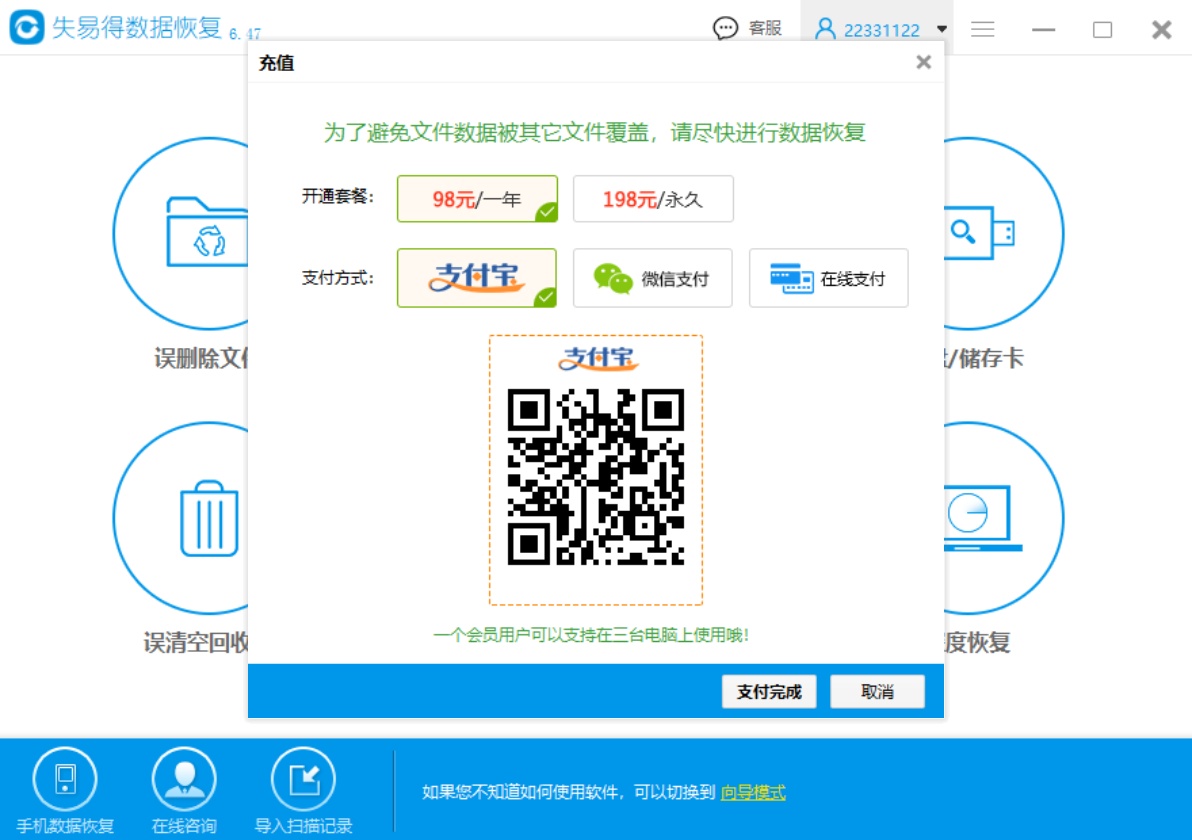The image size is (1192, 840).
Task: Click the Alipay QR code image
Action: tap(596, 477)
